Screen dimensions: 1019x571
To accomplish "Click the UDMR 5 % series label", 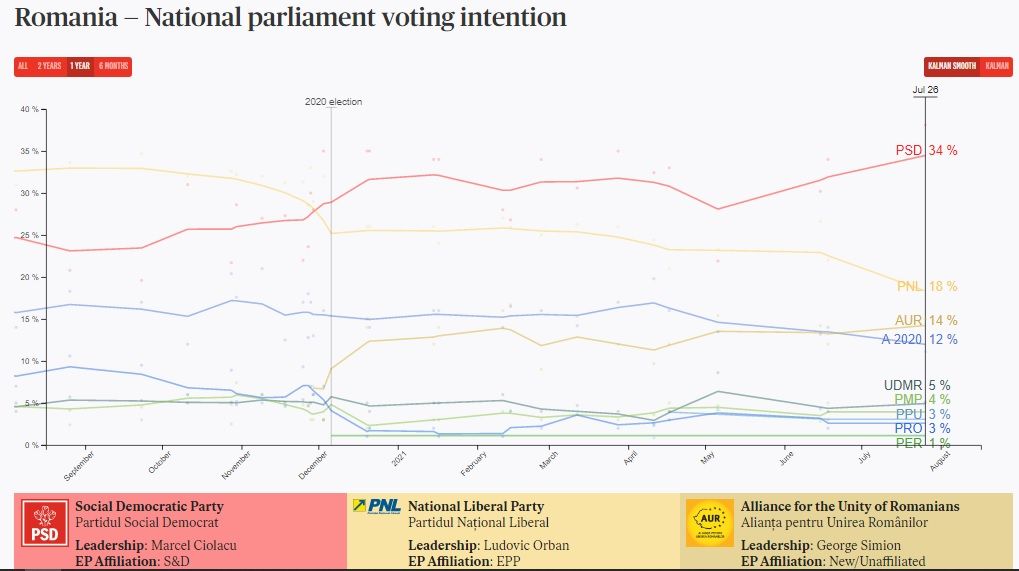I will point(917,385).
